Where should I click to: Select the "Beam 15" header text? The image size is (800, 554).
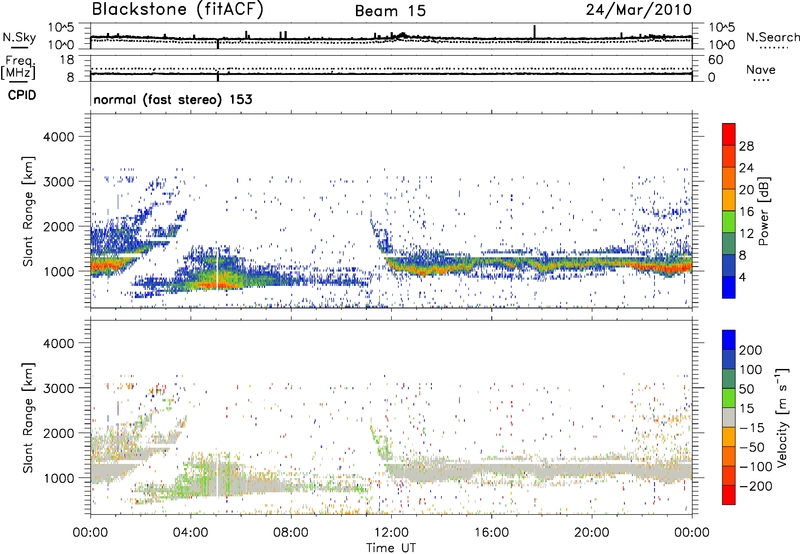point(390,11)
